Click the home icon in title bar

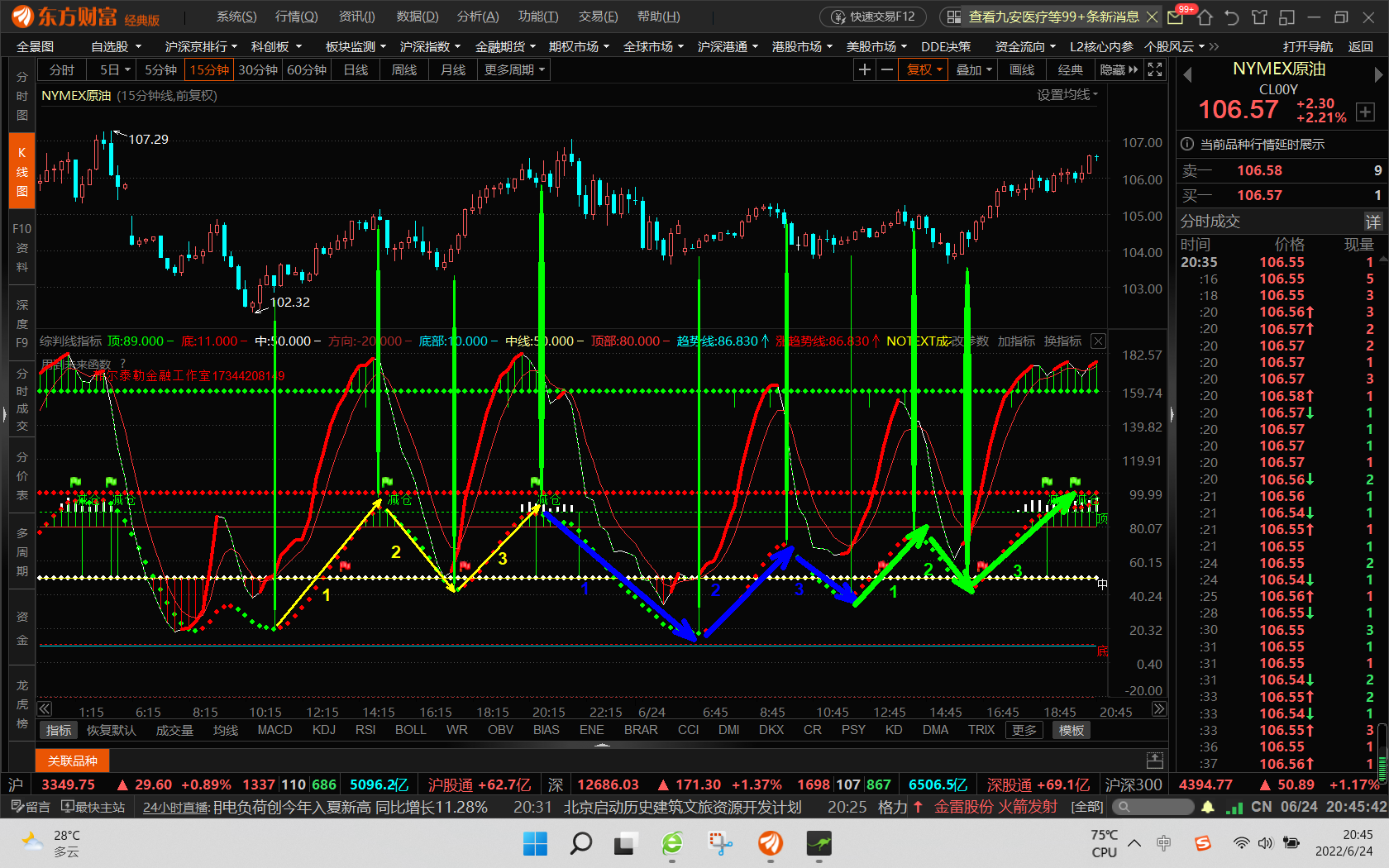[x=1205, y=17]
